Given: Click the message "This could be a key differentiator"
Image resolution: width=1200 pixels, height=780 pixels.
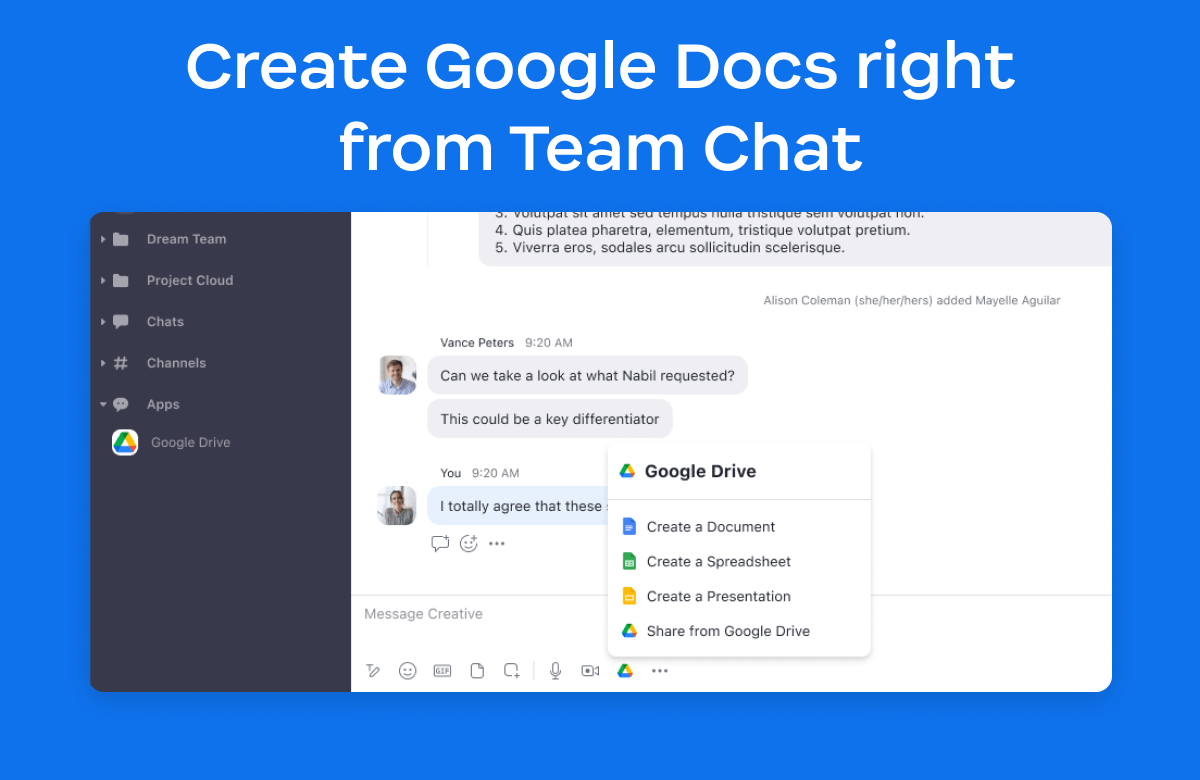Looking at the screenshot, I should (550, 419).
